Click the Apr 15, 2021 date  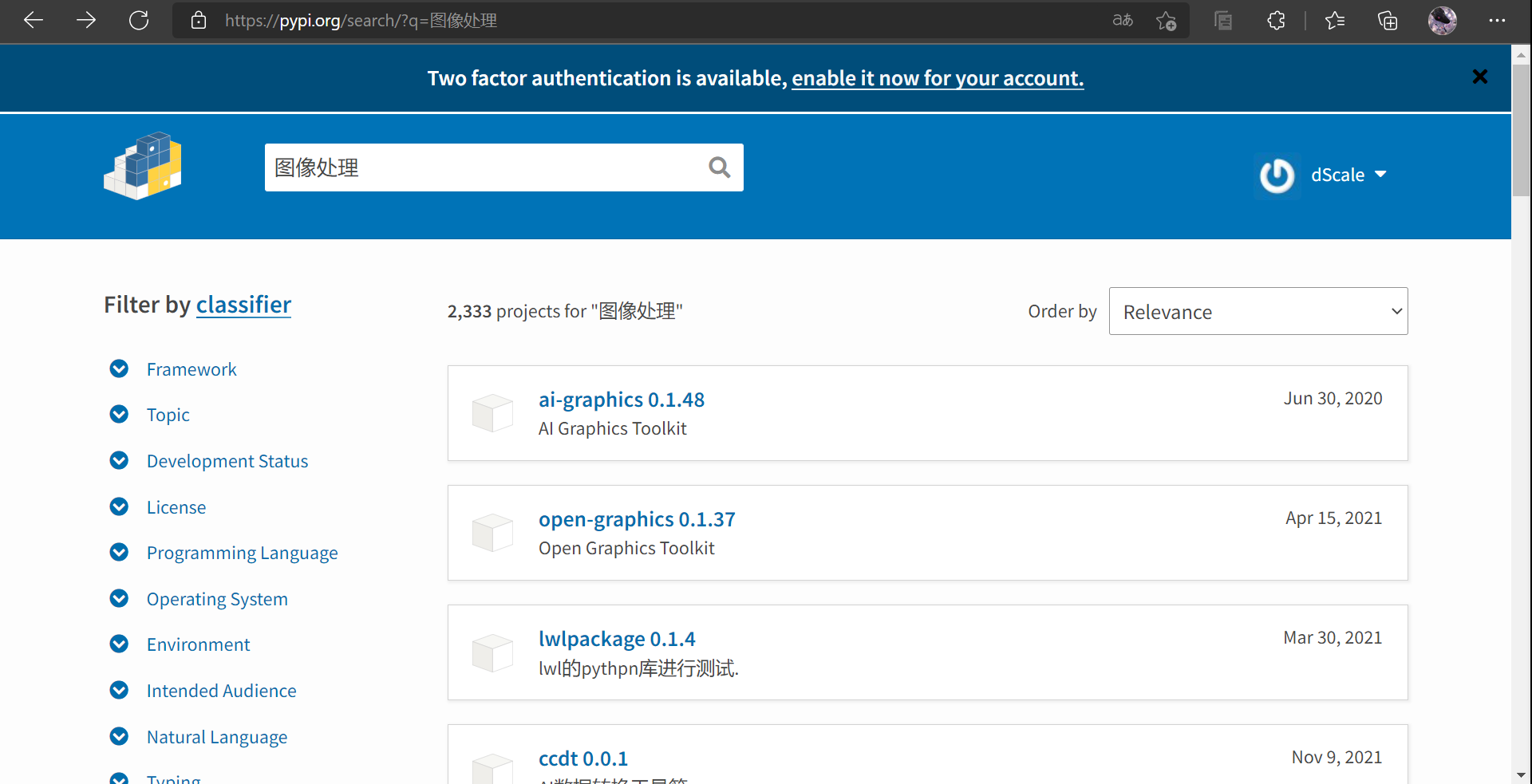[x=1334, y=518]
